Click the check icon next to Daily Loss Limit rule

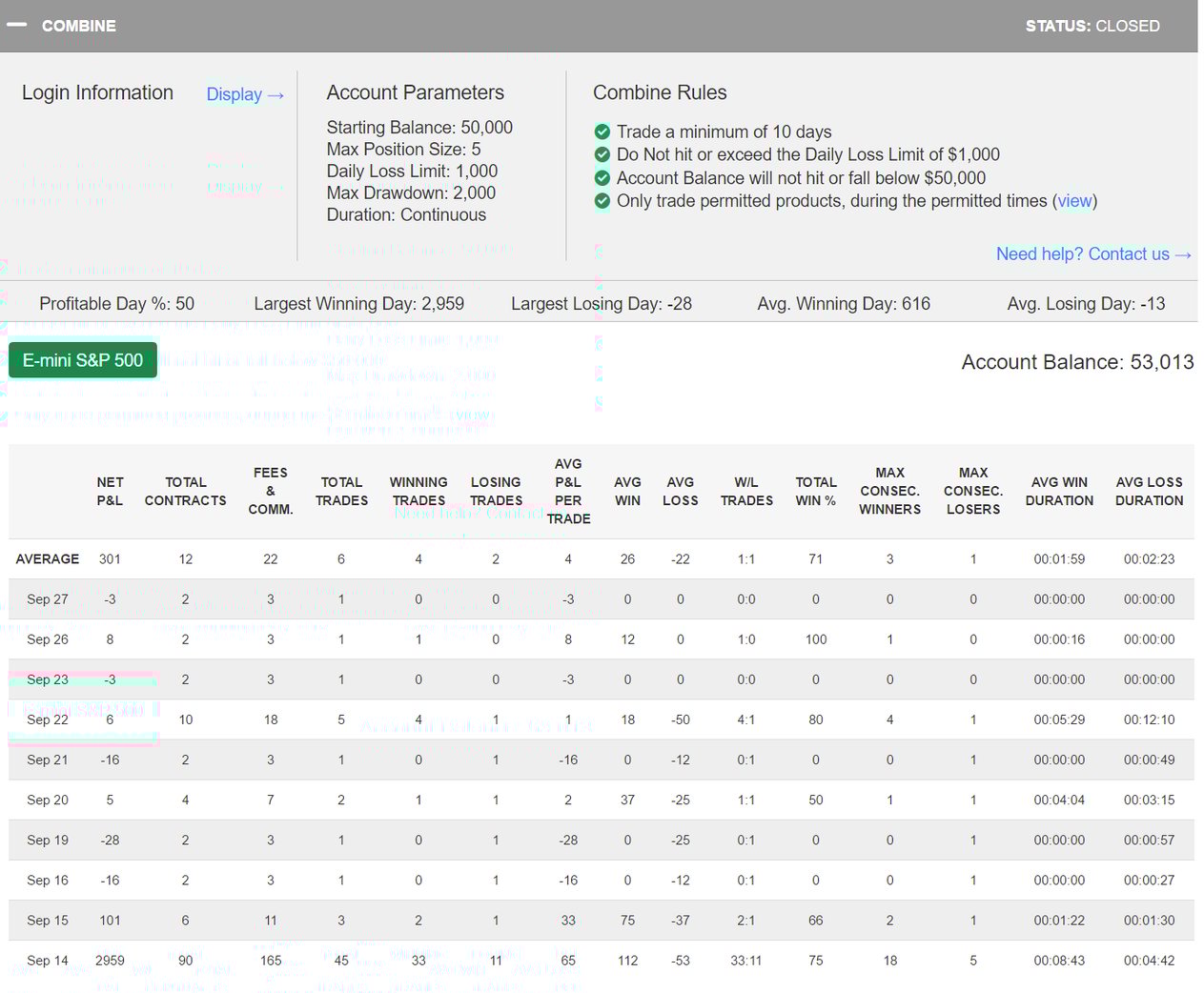click(602, 154)
